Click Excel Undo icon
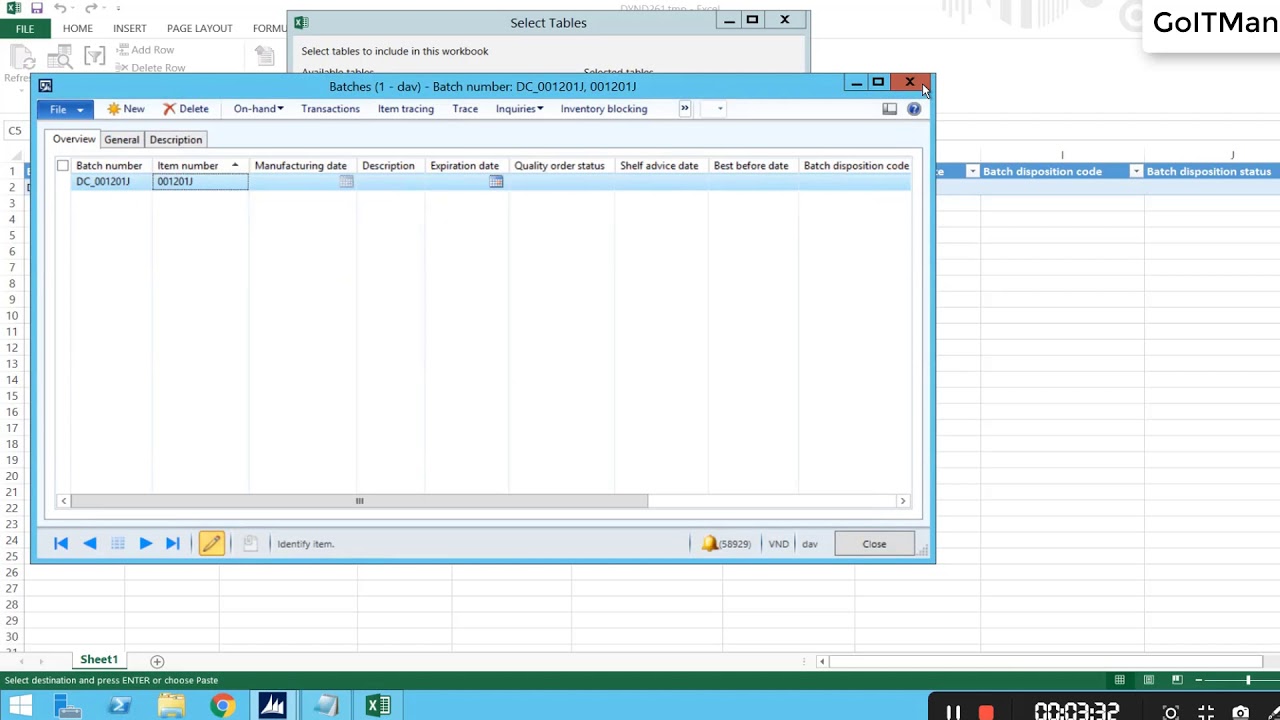The image size is (1280, 720). [x=60, y=8]
